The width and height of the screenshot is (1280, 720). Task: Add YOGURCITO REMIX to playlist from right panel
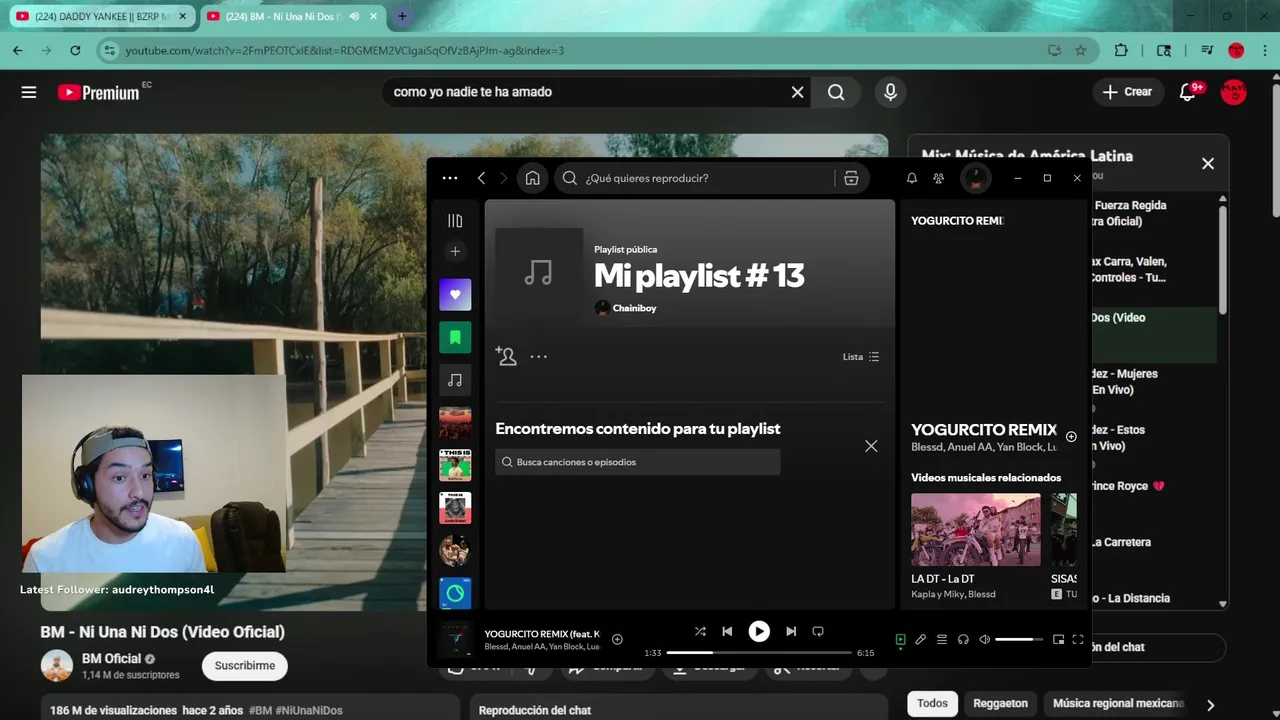[1071, 437]
